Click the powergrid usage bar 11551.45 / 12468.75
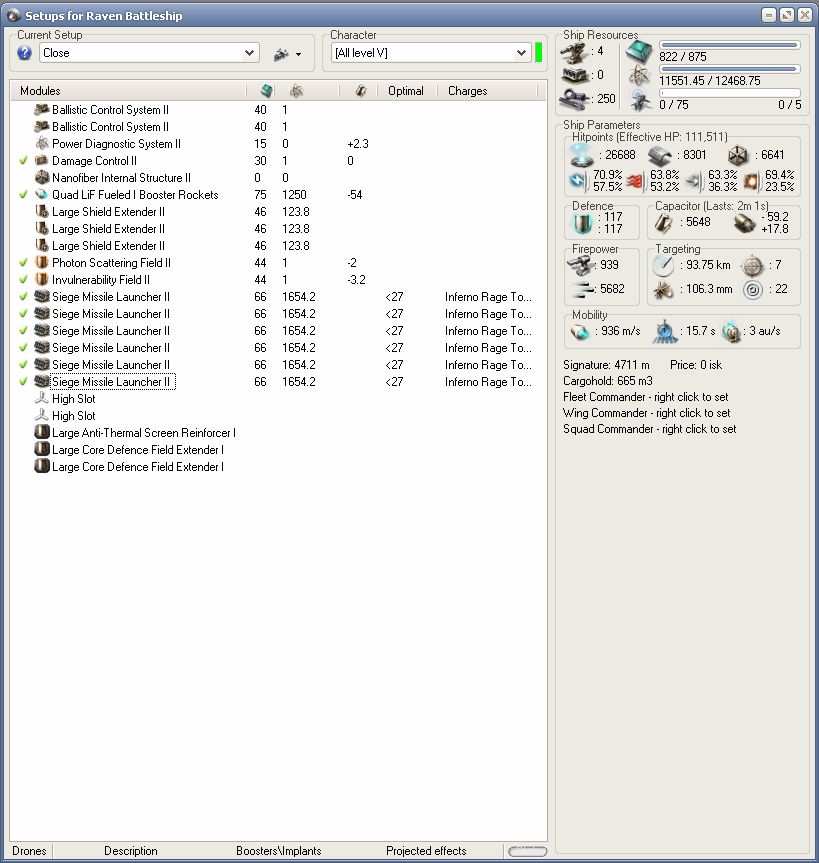 click(x=729, y=69)
